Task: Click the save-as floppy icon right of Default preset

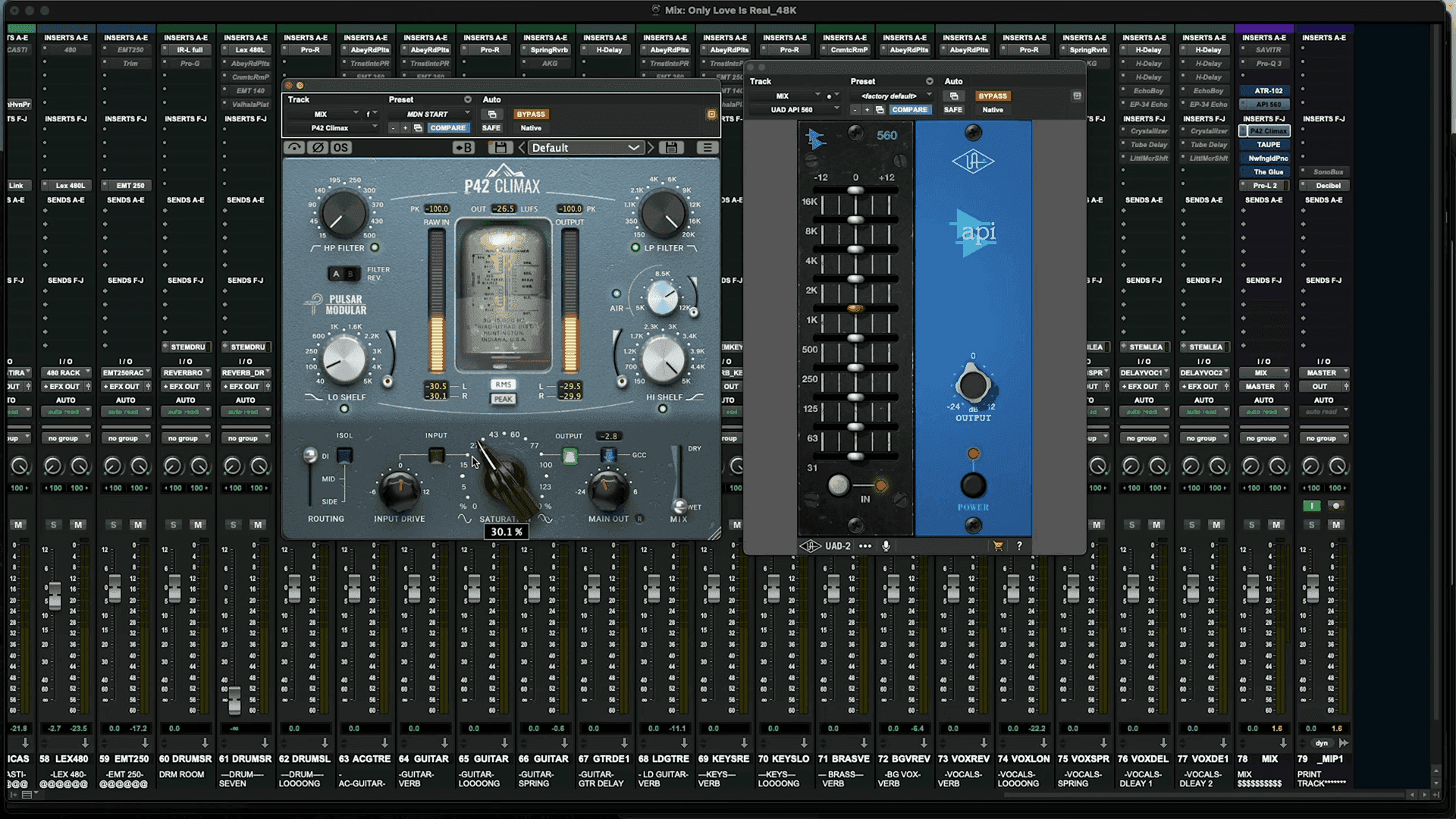Action: 671,148
